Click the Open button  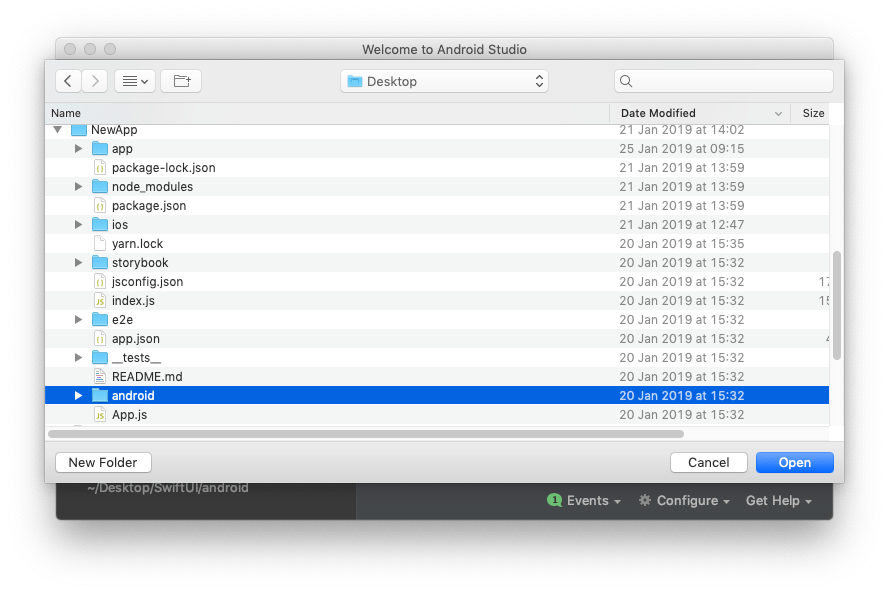pyautogui.click(x=794, y=462)
